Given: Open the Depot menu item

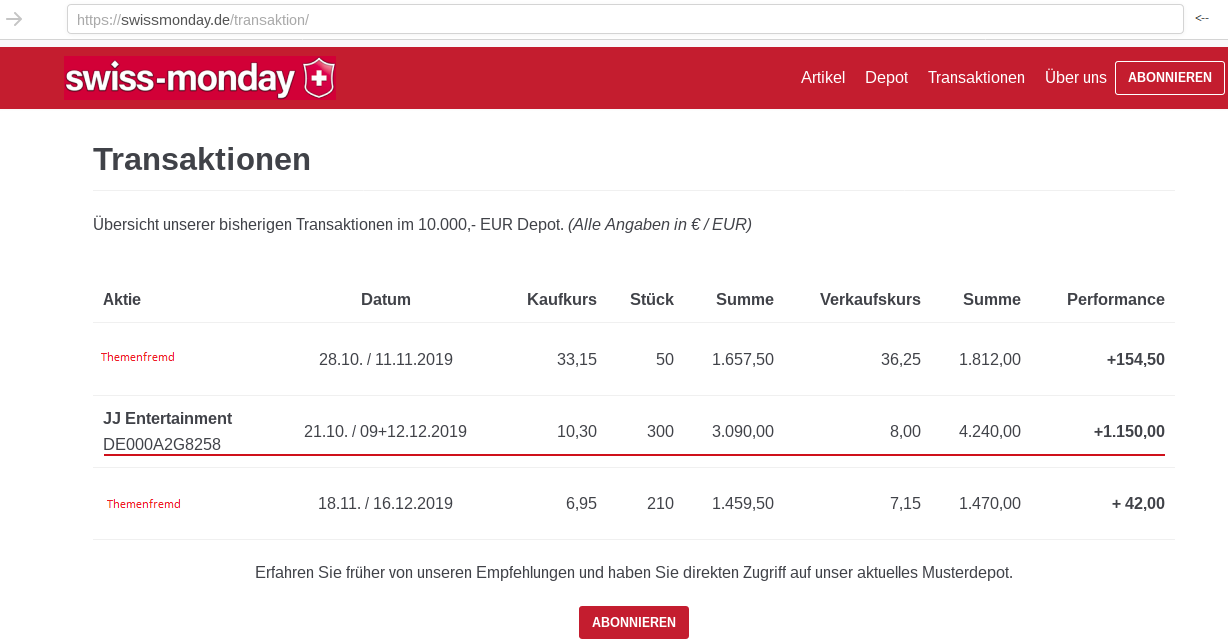Looking at the screenshot, I should 886,77.
